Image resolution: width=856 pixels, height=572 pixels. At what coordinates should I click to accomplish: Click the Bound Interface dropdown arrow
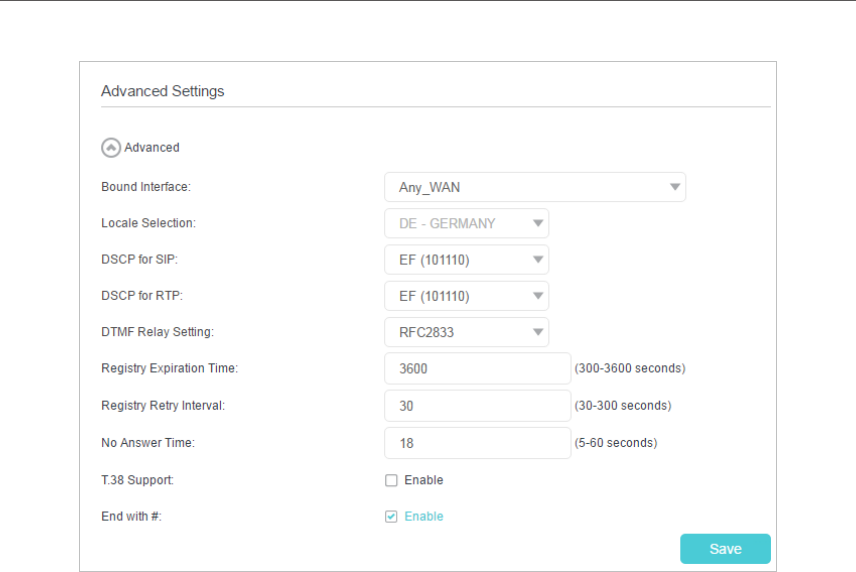click(676, 187)
